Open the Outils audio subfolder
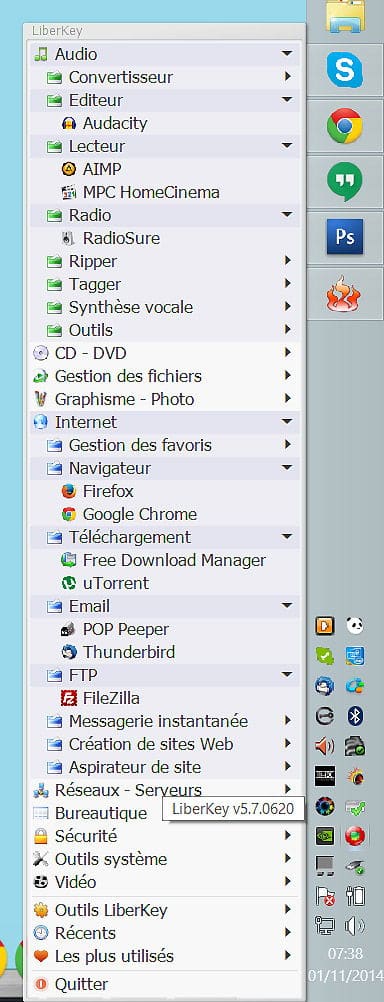 [164, 330]
